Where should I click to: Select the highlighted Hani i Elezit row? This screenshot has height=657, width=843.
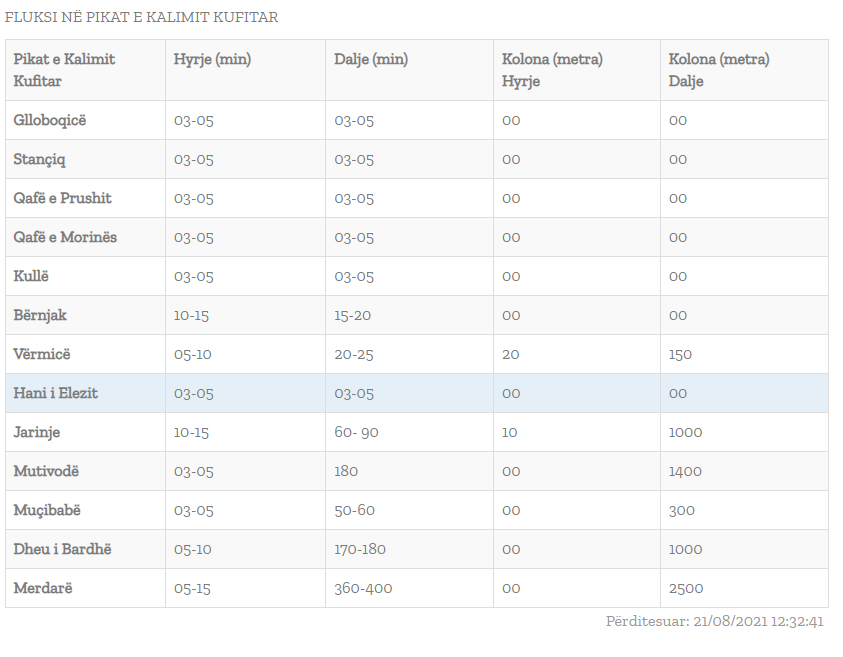56,393
